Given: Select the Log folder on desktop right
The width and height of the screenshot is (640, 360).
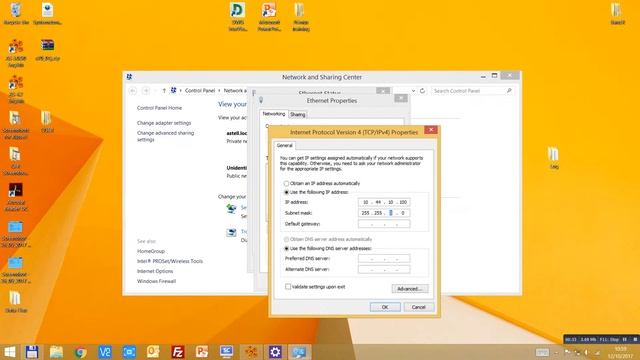Looking at the screenshot, I should tap(553, 158).
